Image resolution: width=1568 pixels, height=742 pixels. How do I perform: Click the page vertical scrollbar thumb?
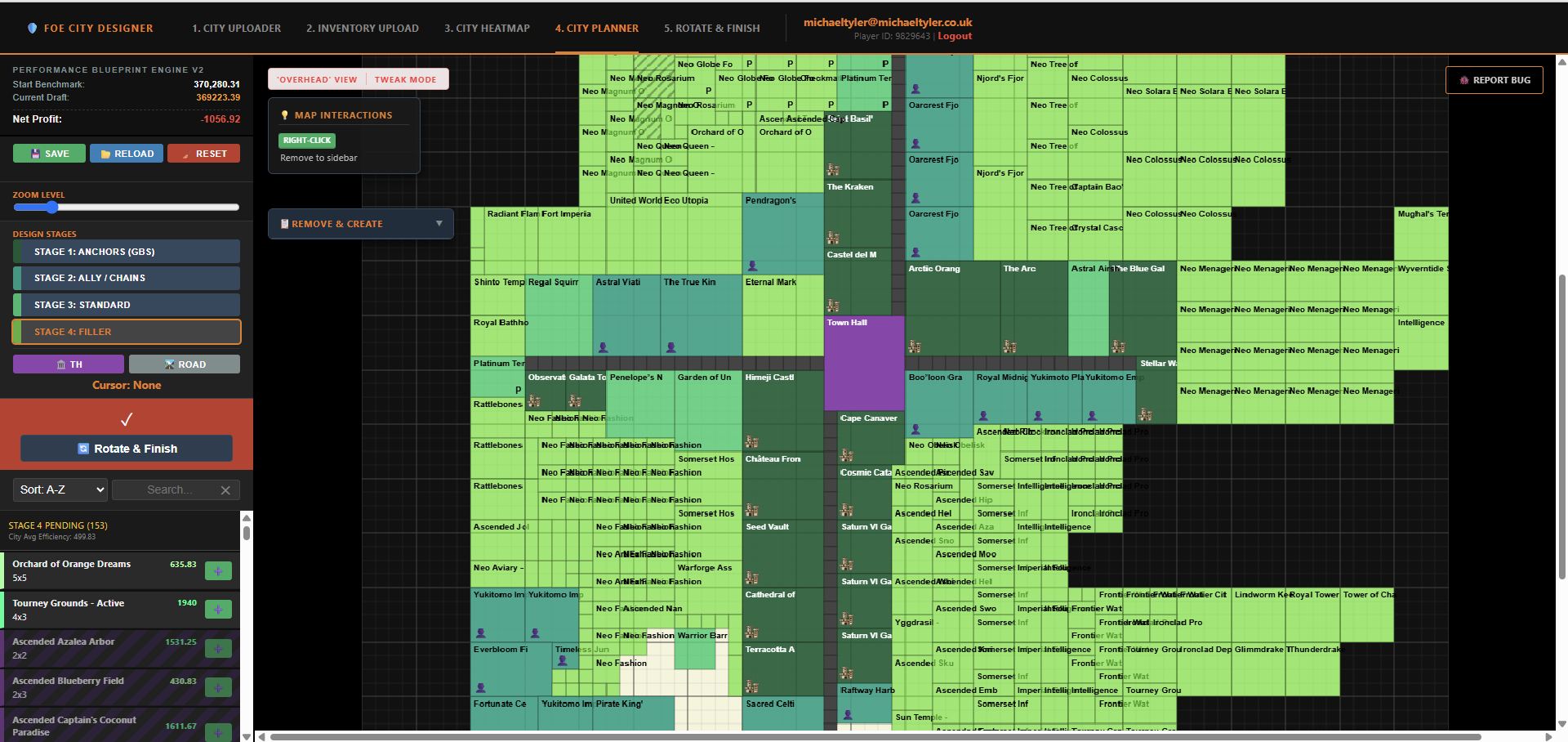click(x=1562, y=425)
